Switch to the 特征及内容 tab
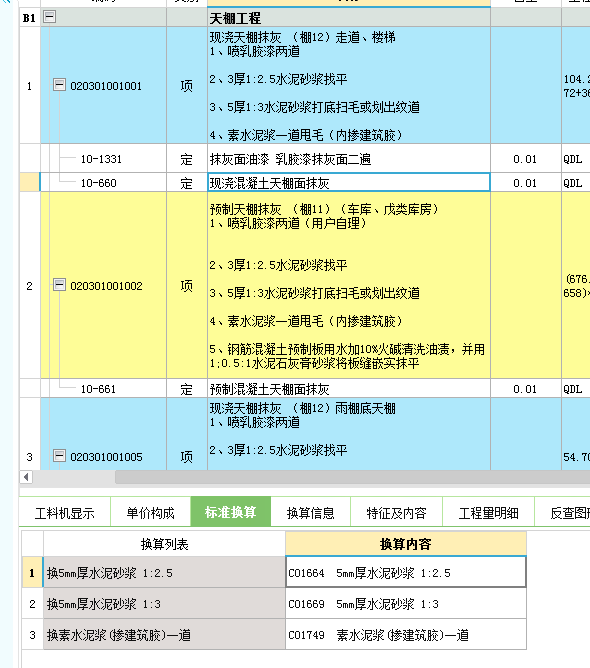Viewport: 590px width, 668px height. pos(396,513)
